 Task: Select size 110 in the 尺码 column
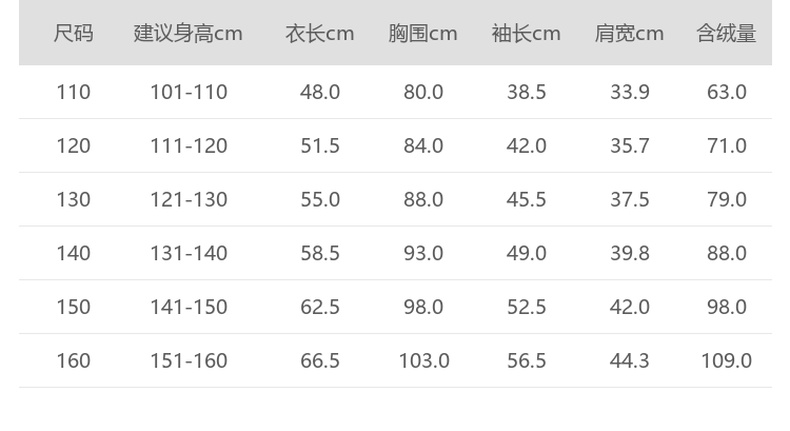73,92
